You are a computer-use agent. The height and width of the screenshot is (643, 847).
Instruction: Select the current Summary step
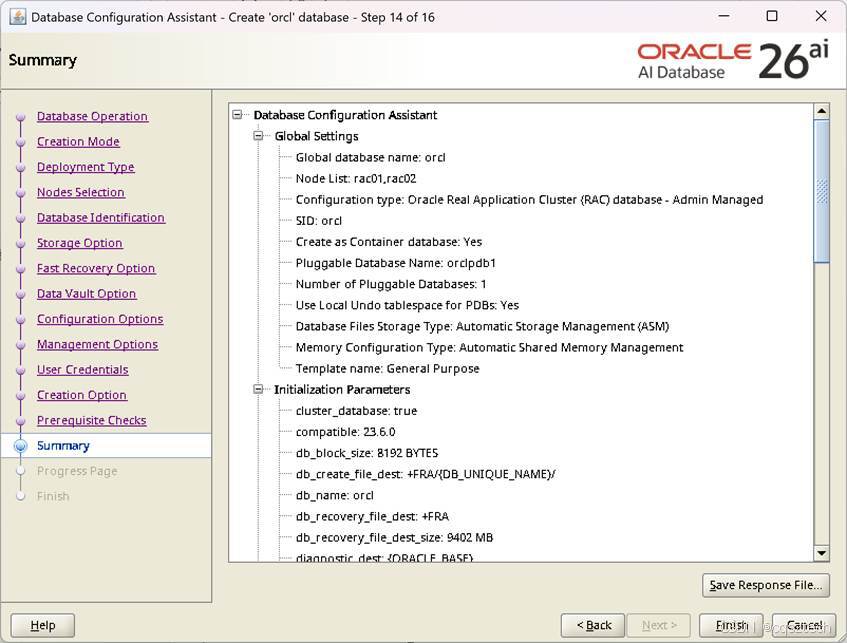click(x=63, y=446)
